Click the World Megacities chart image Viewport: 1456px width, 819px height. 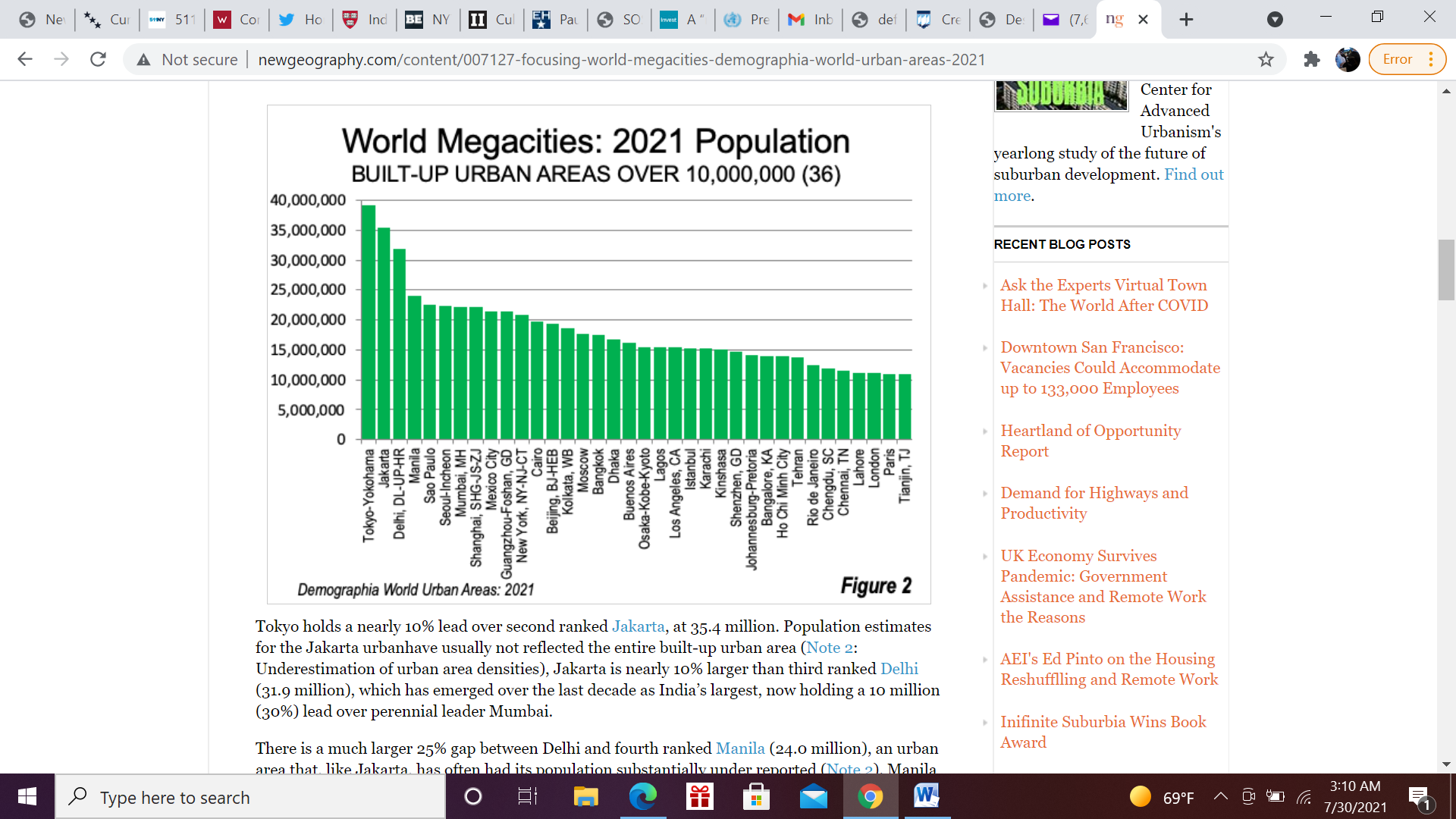click(598, 354)
